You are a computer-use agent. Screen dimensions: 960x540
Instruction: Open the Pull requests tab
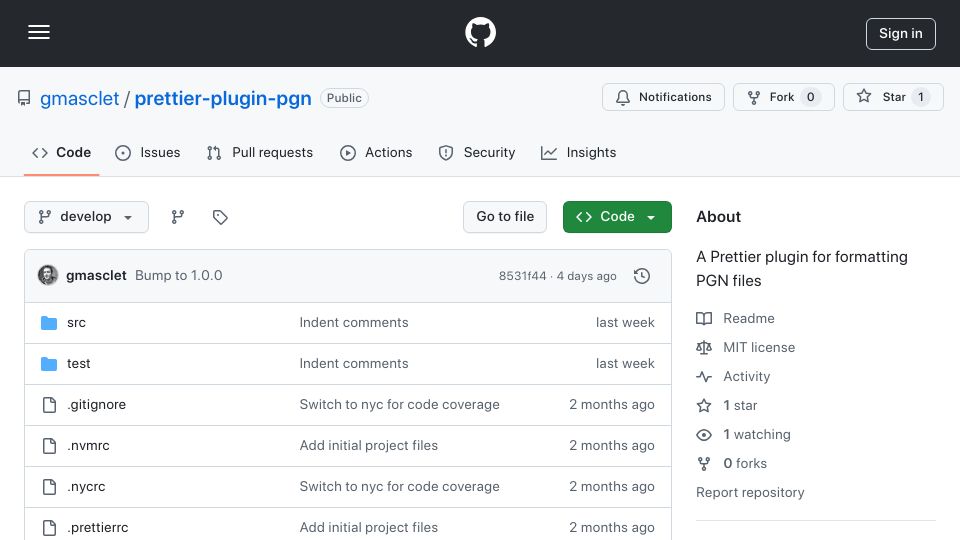[260, 152]
